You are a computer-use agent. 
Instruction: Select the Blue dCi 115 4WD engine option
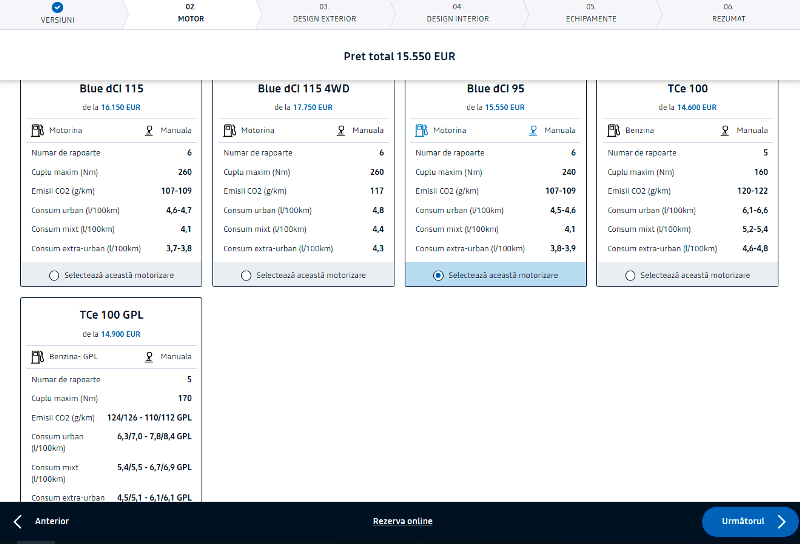pyautogui.click(x=245, y=275)
